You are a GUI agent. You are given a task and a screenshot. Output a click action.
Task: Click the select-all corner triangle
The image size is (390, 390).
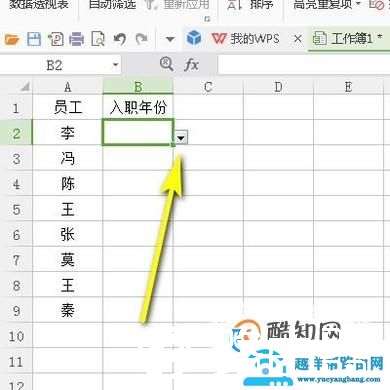25,87
